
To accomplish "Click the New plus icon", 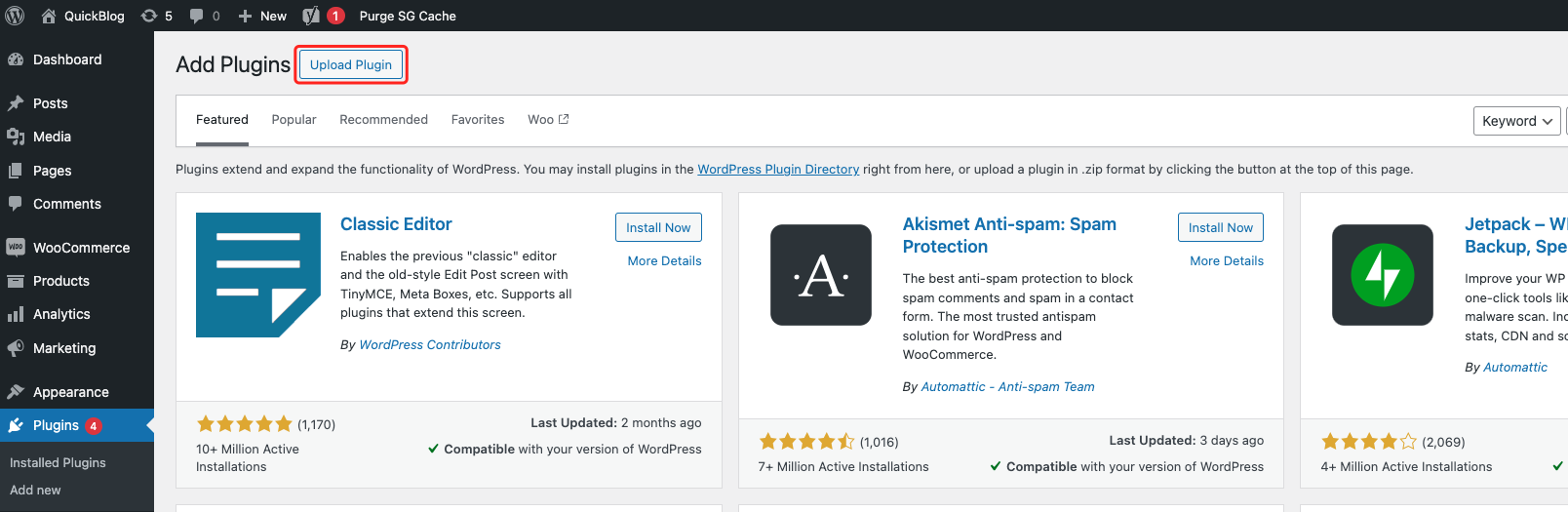I will click(x=245, y=16).
